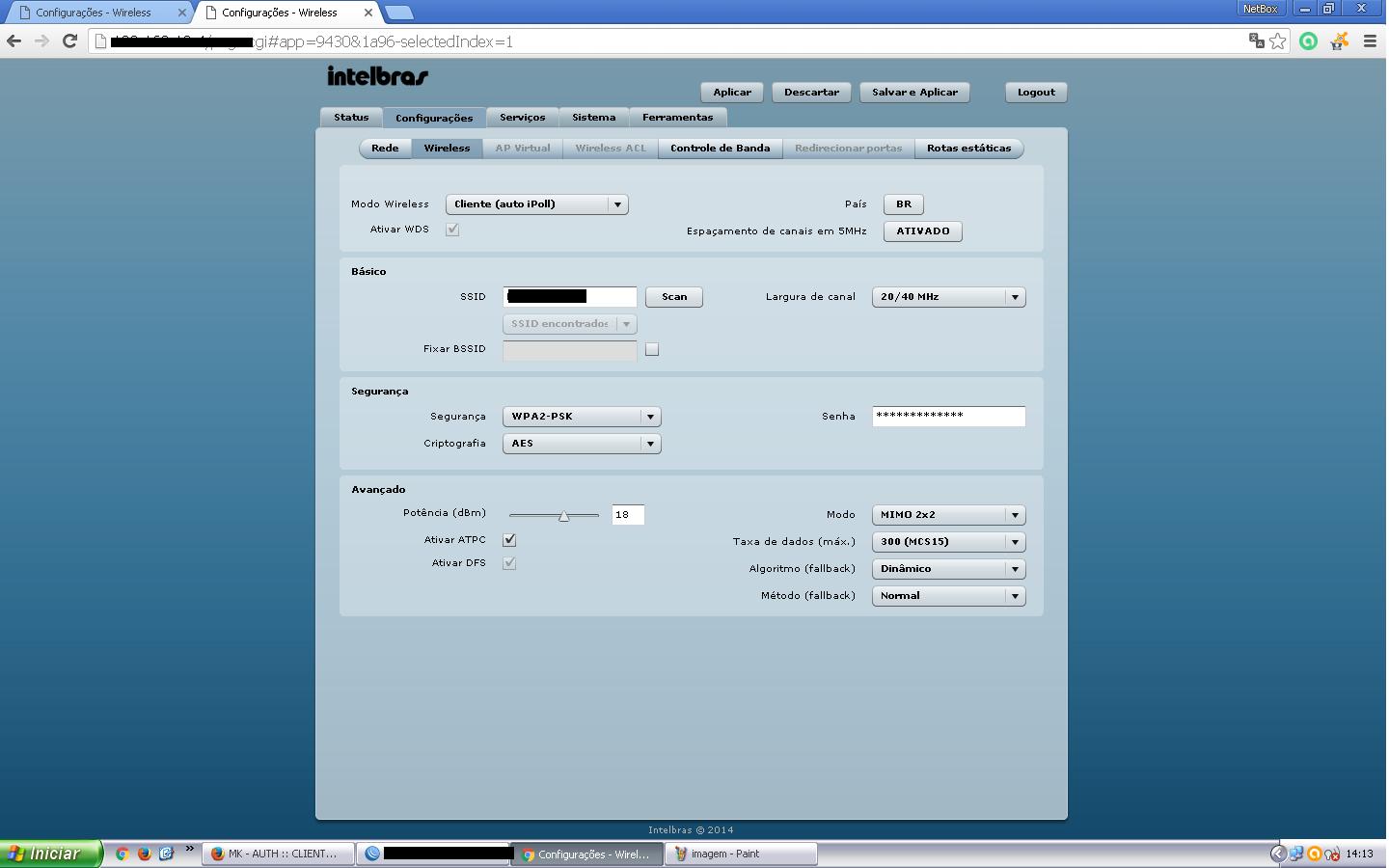Click the orange circular tray icon
Viewport: 1389px width, 868px height.
pyautogui.click(x=1314, y=854)
